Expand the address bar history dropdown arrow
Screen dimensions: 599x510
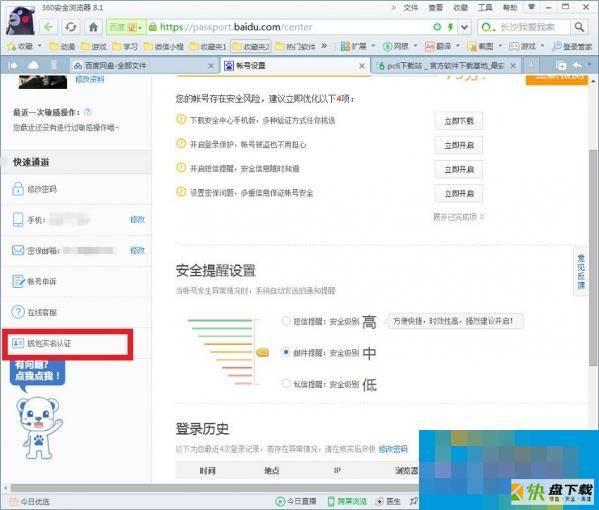[x=465, y=27]
